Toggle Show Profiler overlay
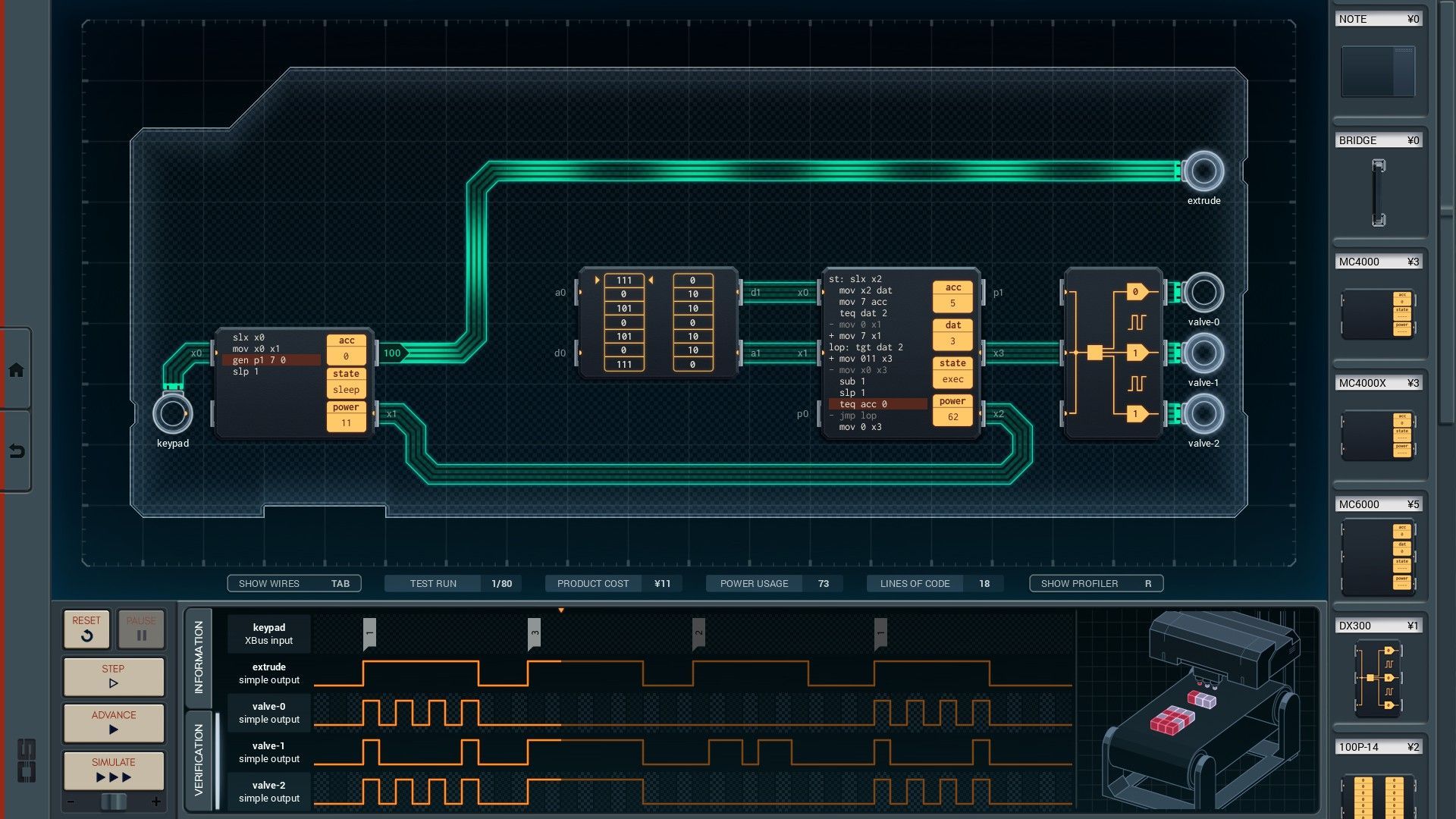 point(1096,583)
